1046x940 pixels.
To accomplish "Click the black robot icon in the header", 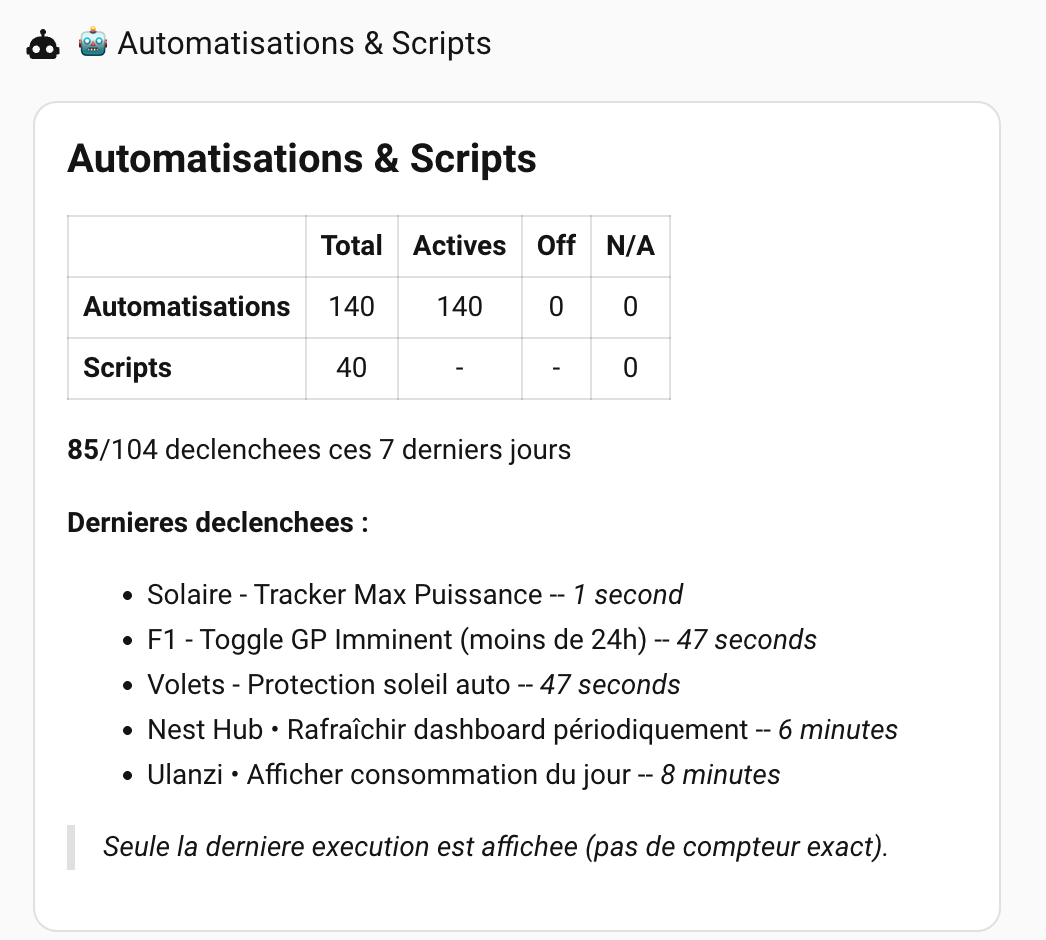I will (44, 42).
